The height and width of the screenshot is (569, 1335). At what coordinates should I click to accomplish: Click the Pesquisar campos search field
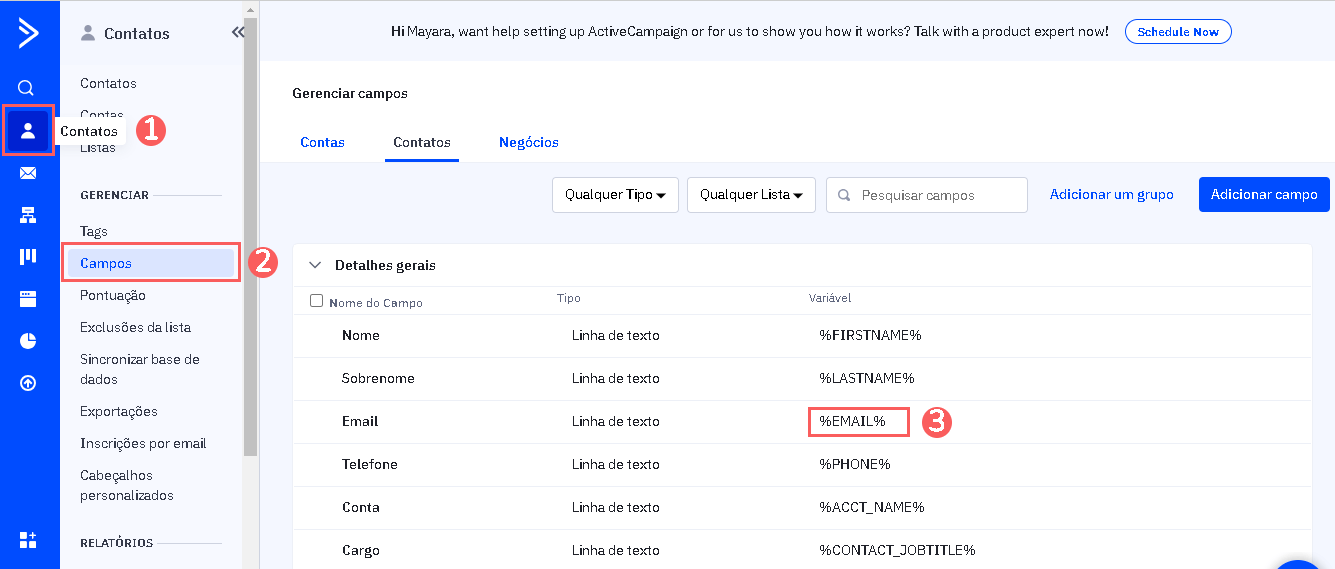(937, 195)
